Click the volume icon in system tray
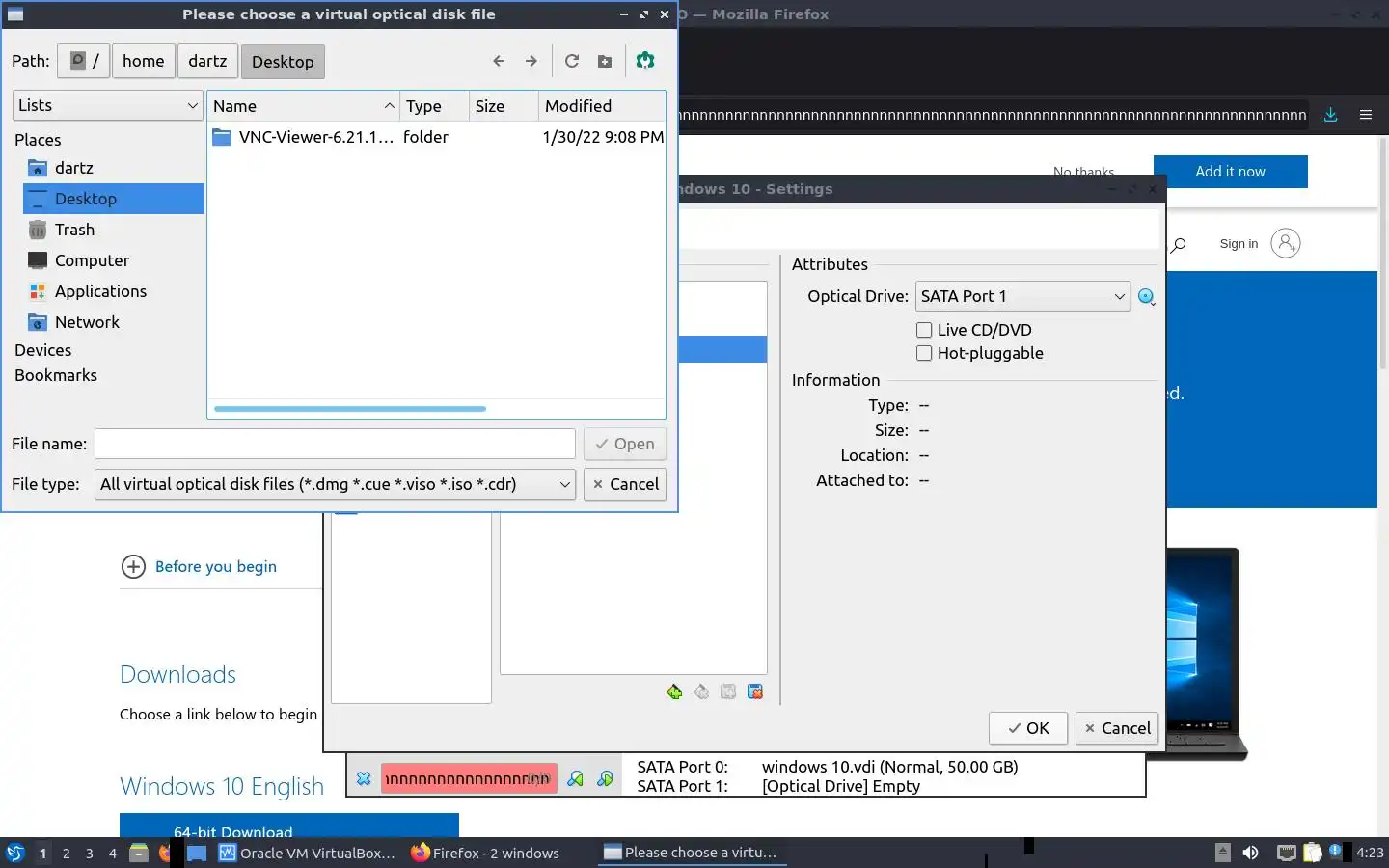This screenshot has width=1389, height=868. (x=1250, y=853)
